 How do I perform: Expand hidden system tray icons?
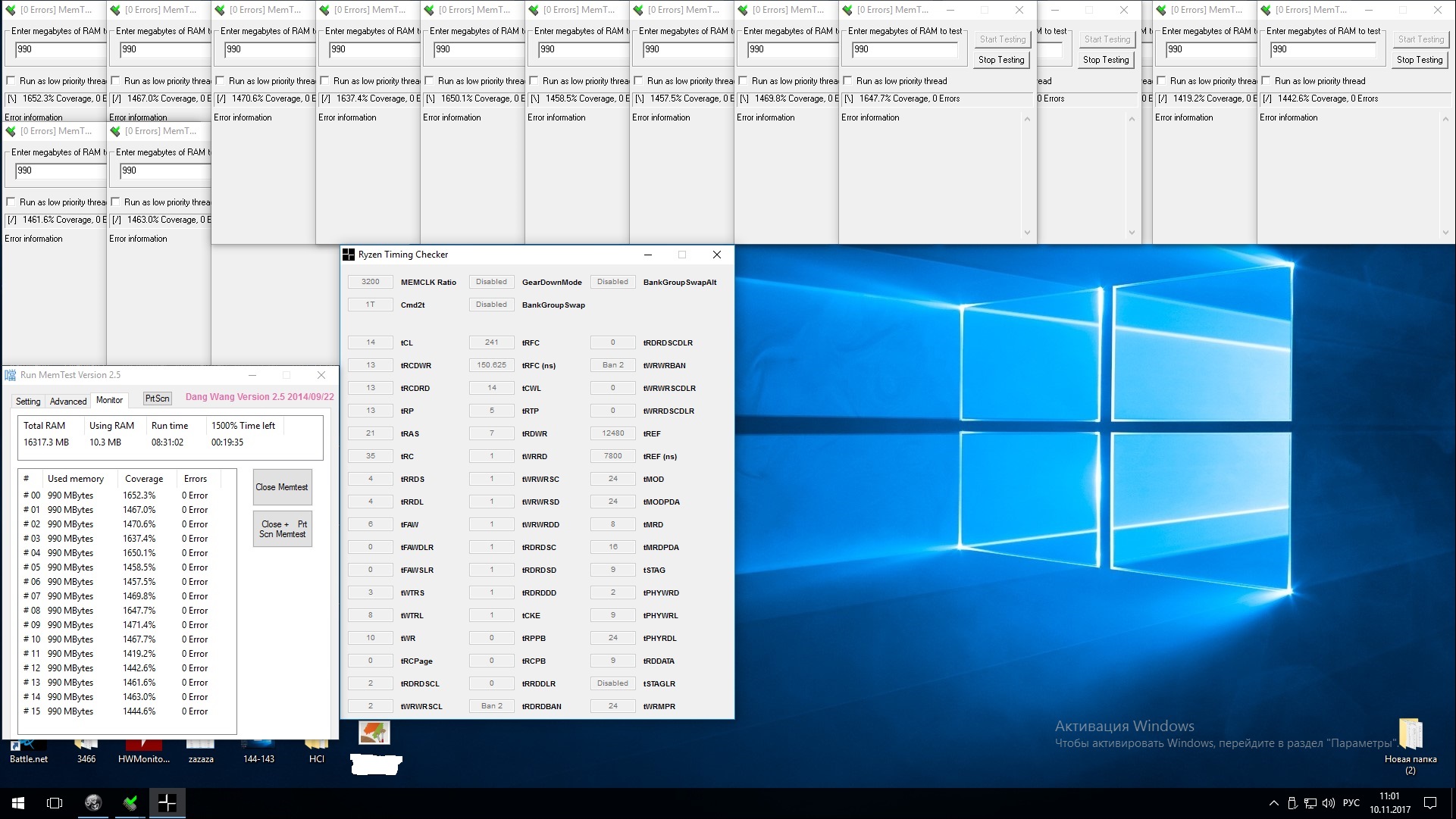click(x=1273, y=803)
